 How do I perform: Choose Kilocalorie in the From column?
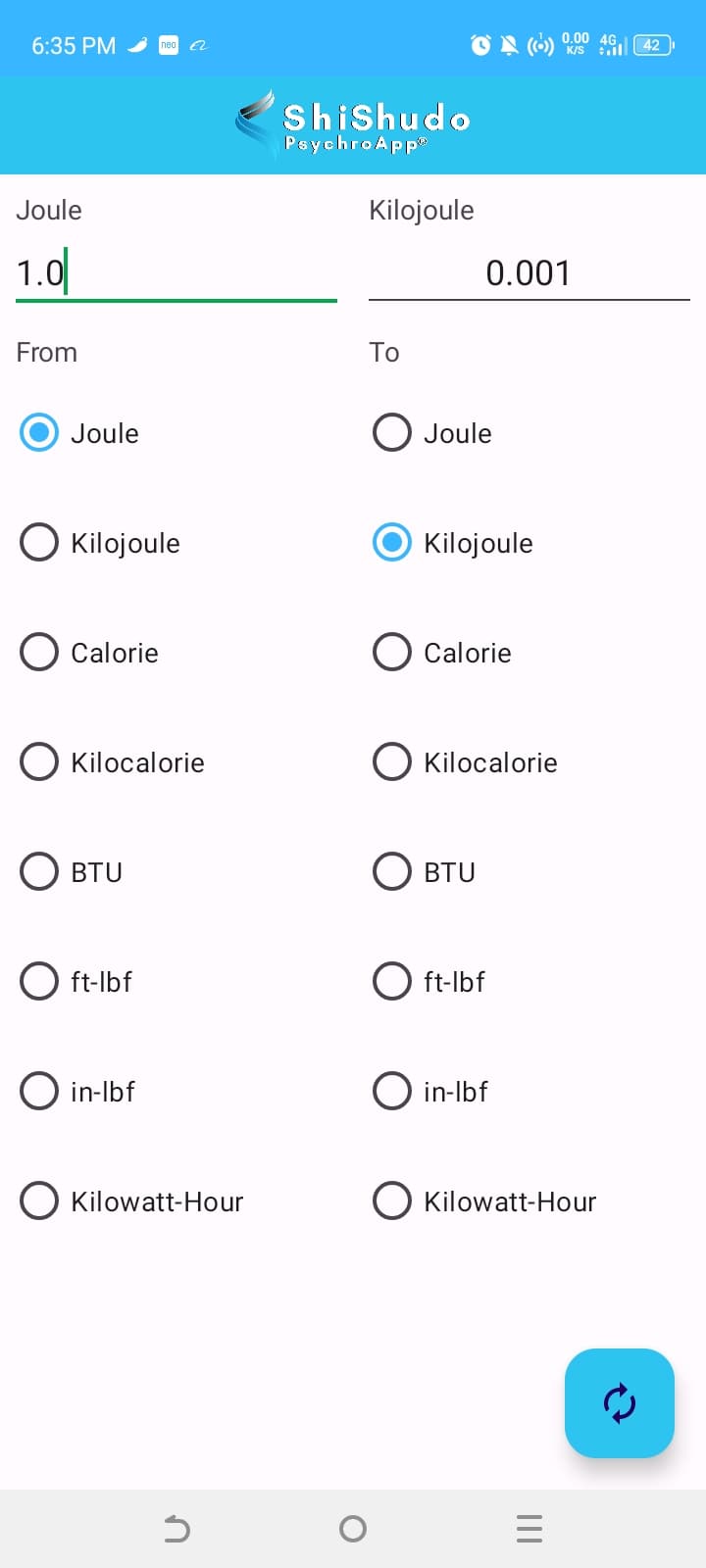point(39,761)
